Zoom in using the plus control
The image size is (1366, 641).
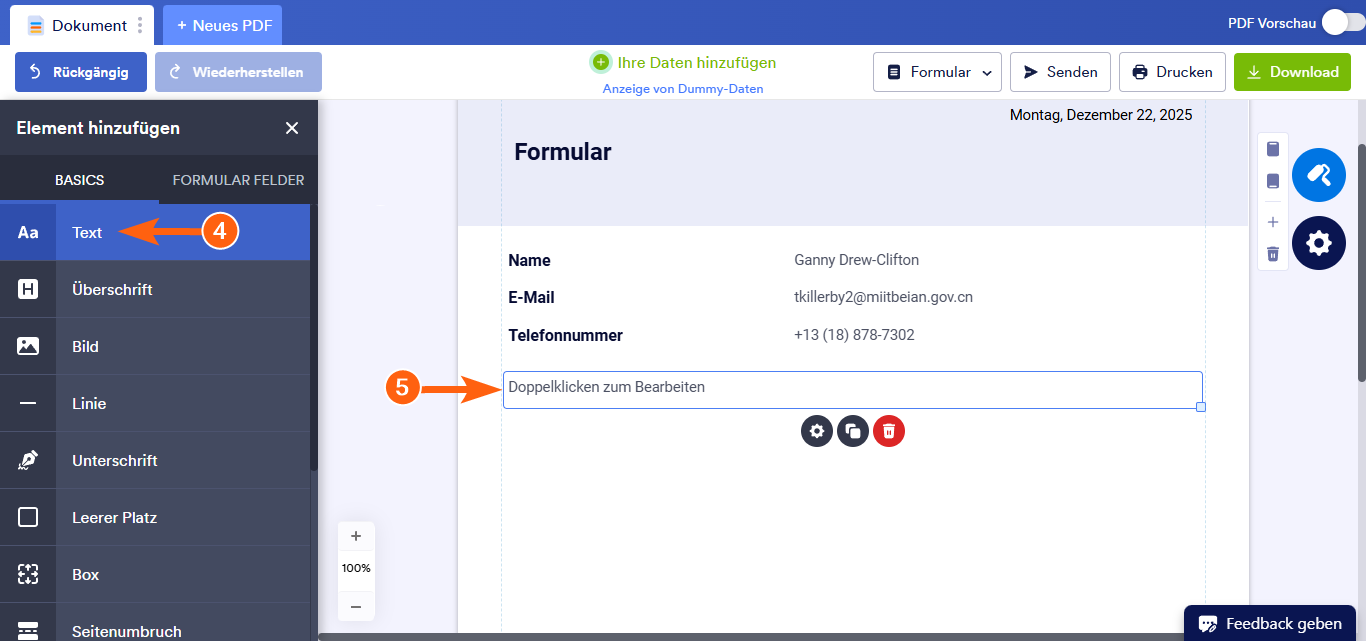coord(356,536)
